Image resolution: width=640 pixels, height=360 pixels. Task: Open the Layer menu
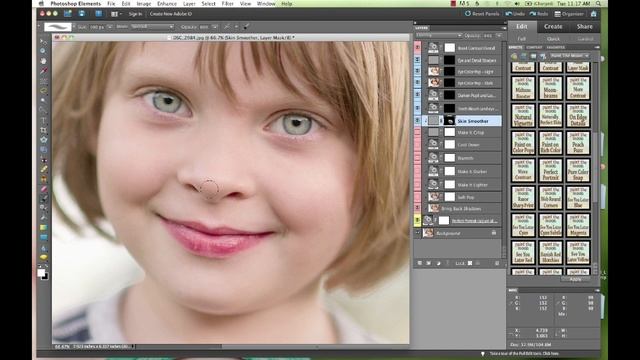189,4
